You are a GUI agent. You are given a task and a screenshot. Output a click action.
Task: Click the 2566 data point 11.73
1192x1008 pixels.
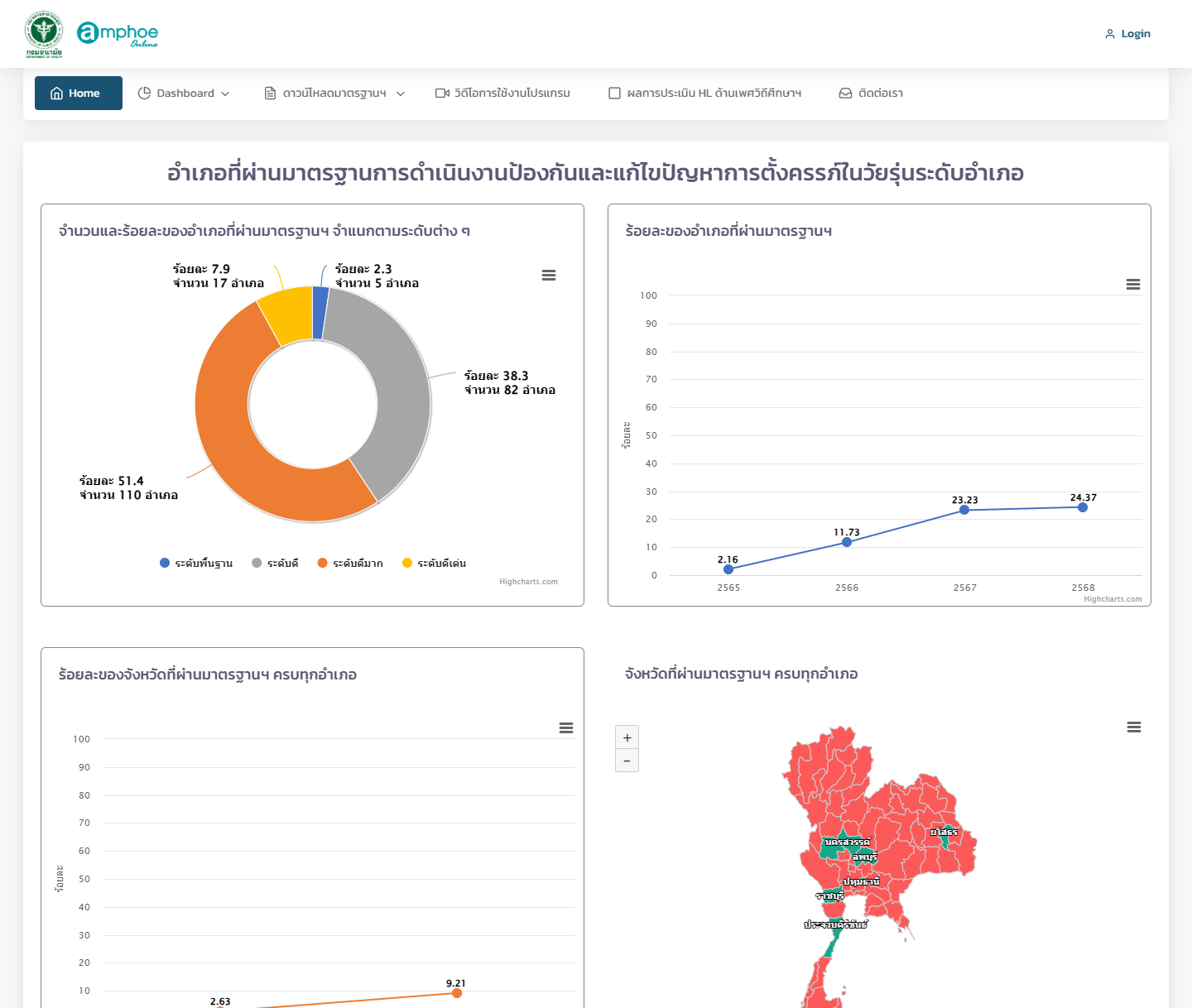[847, 542]
